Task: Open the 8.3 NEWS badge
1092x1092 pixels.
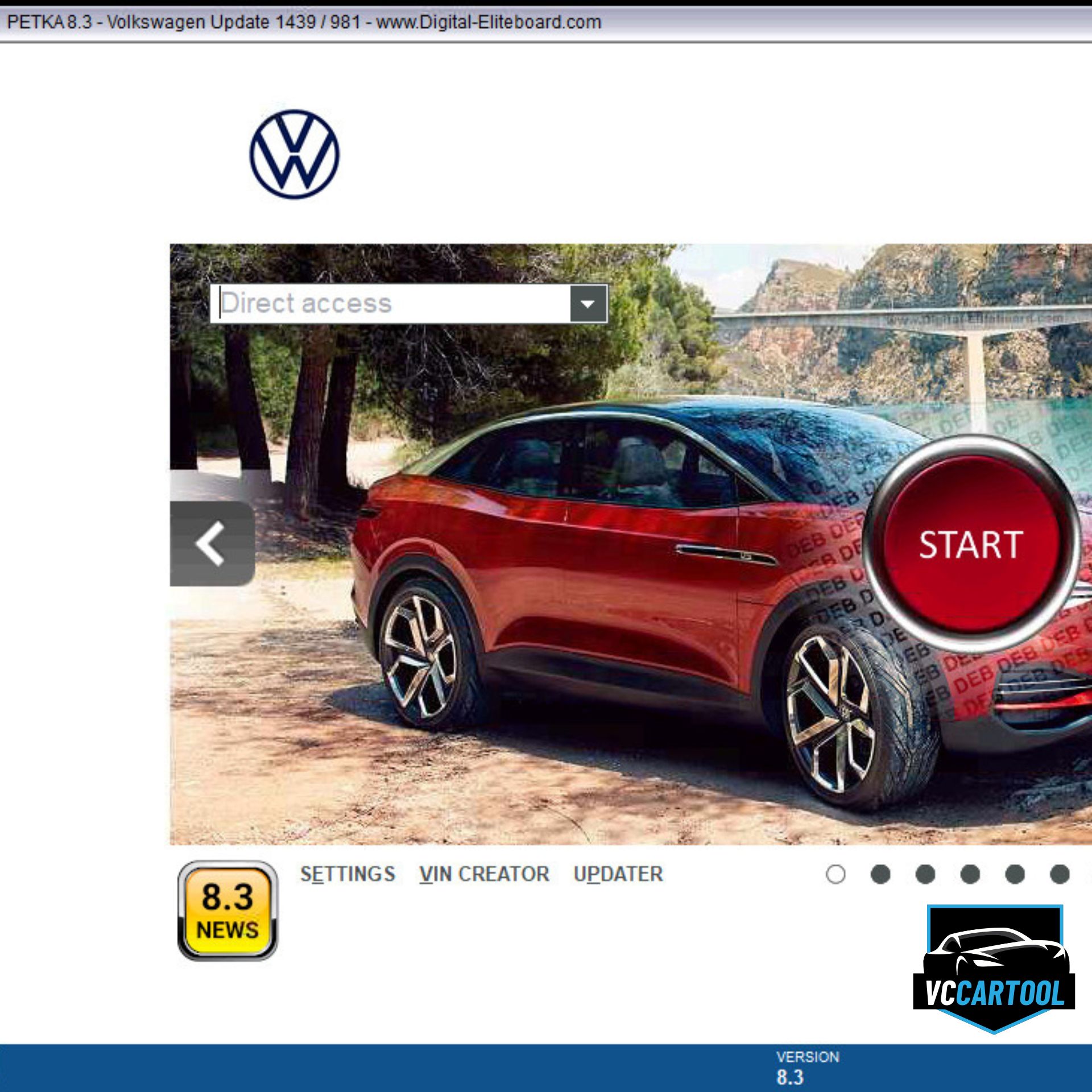Action: click(227, 911)
